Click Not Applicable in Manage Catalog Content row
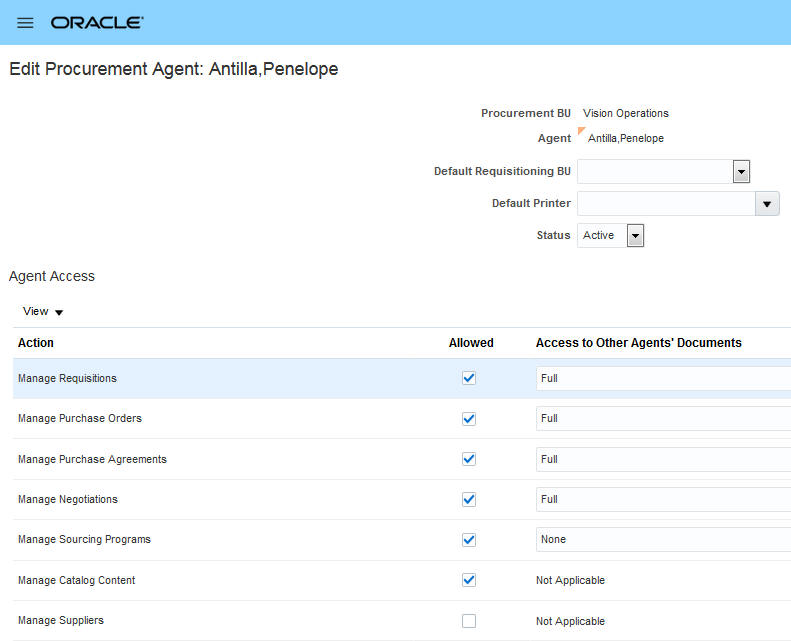 click(x=570, y=580)
